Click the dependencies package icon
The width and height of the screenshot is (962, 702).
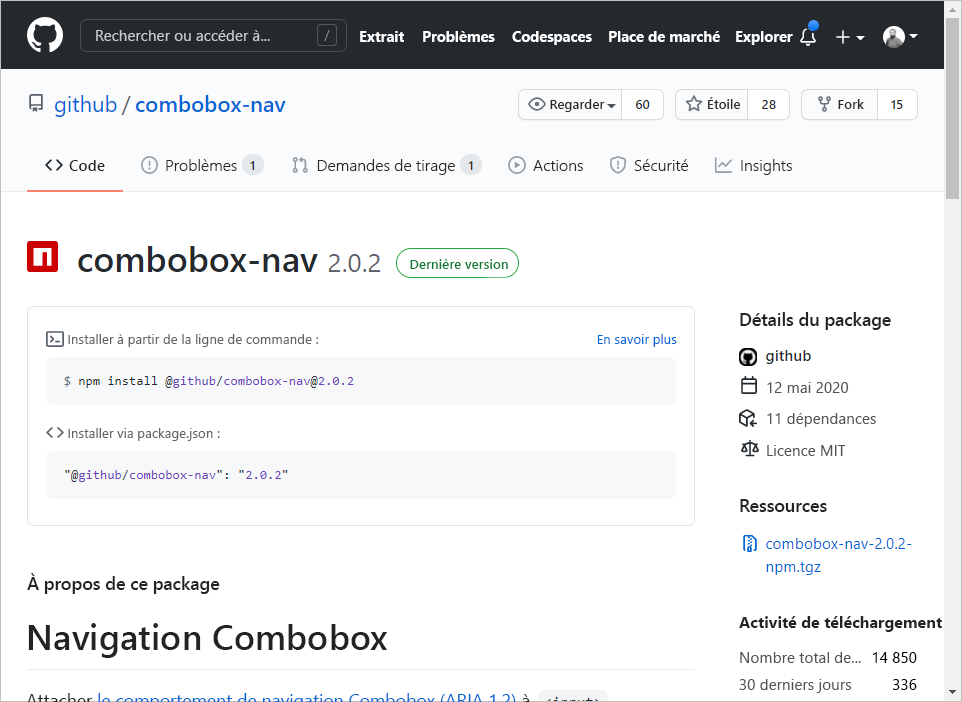pos(748,418)
